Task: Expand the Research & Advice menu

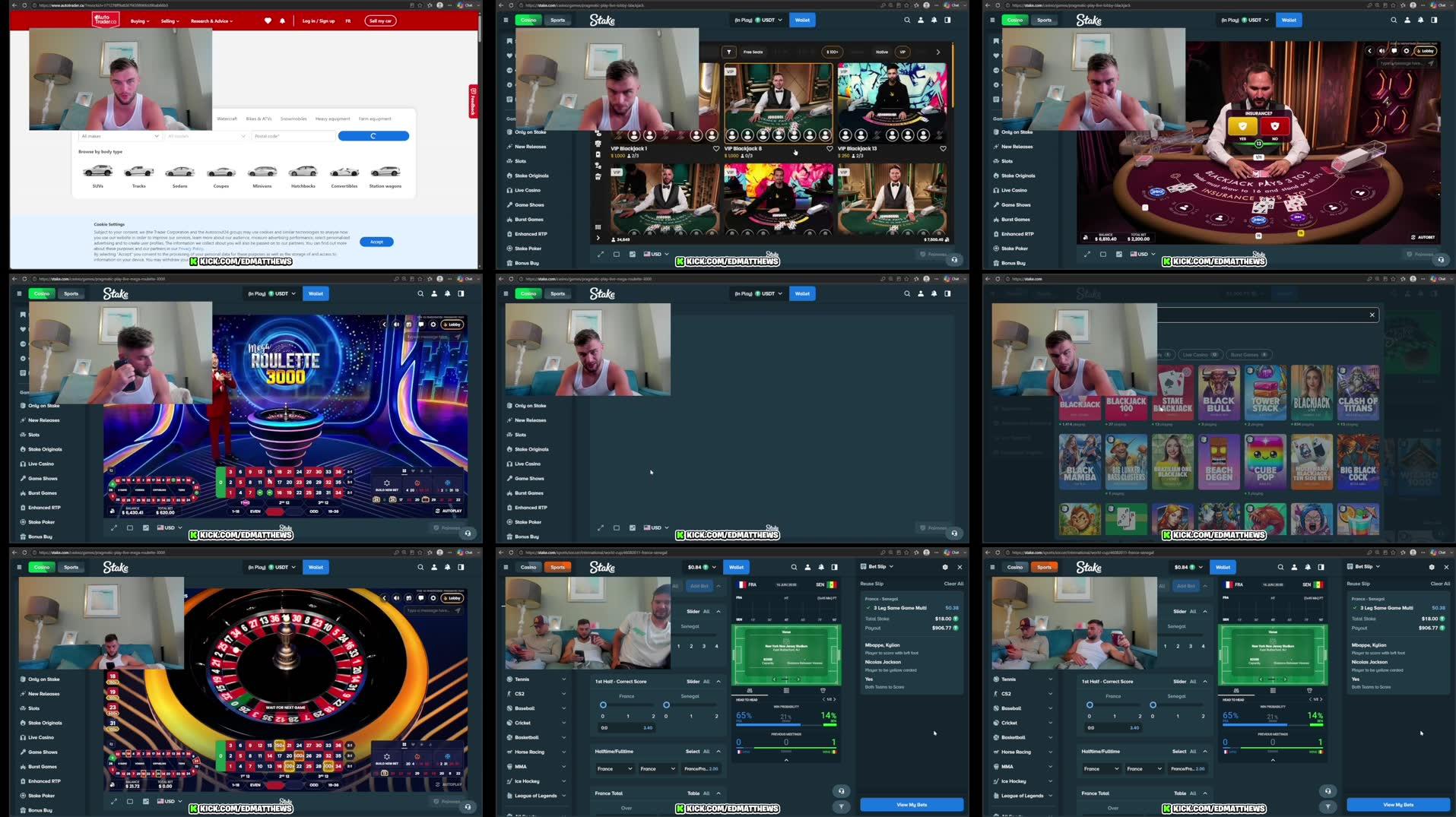Action: click(x=212, y=21)
